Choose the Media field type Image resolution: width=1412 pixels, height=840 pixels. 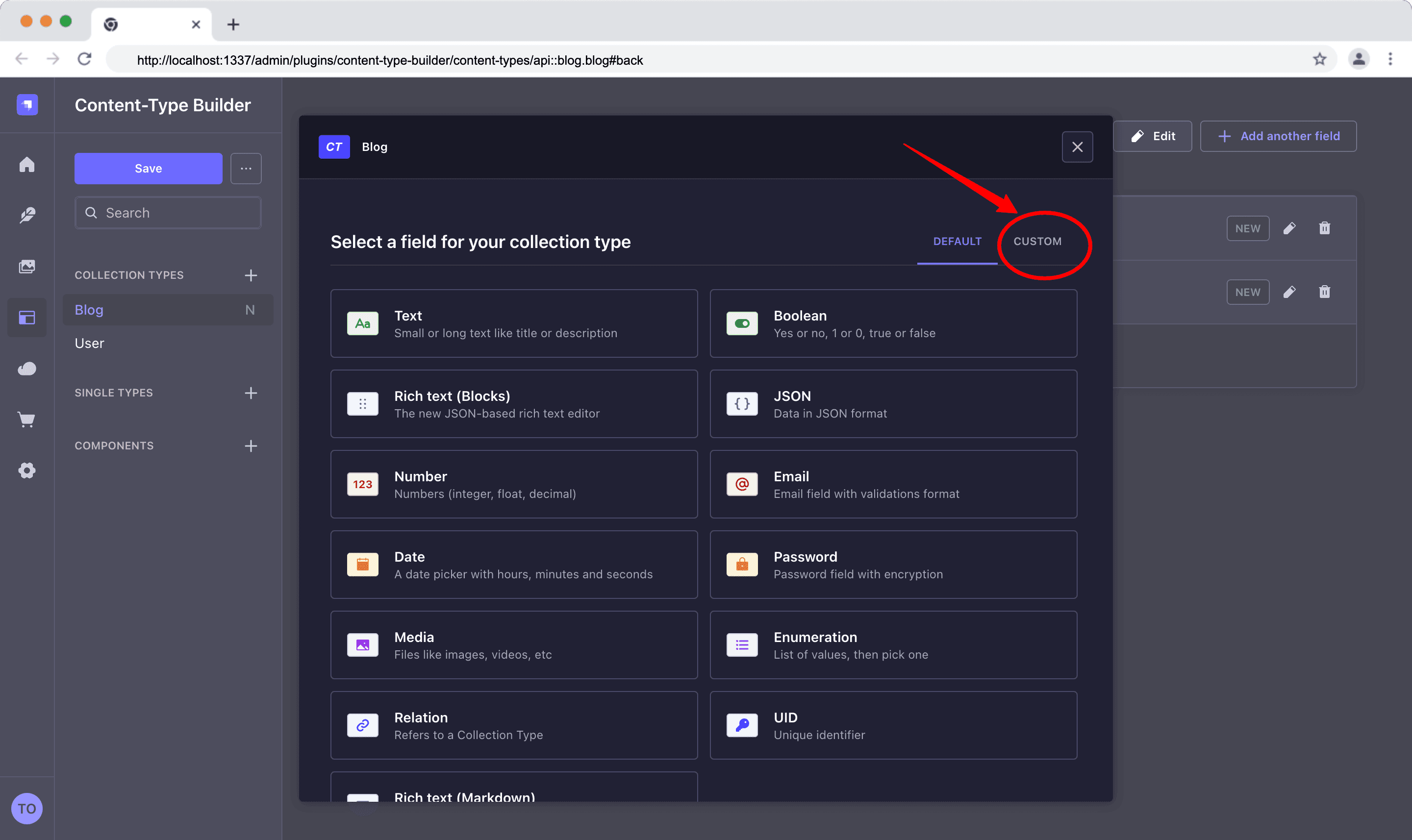pyautogui.click(x=513, y=645)
